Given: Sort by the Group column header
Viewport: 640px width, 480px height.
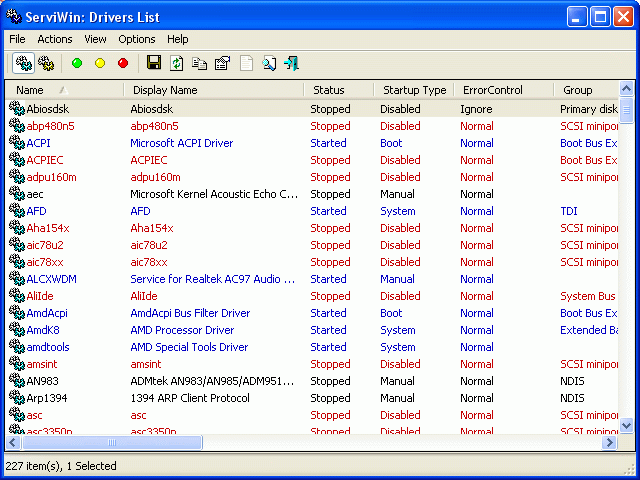Looking at the screenshot, I should point(586,90).
